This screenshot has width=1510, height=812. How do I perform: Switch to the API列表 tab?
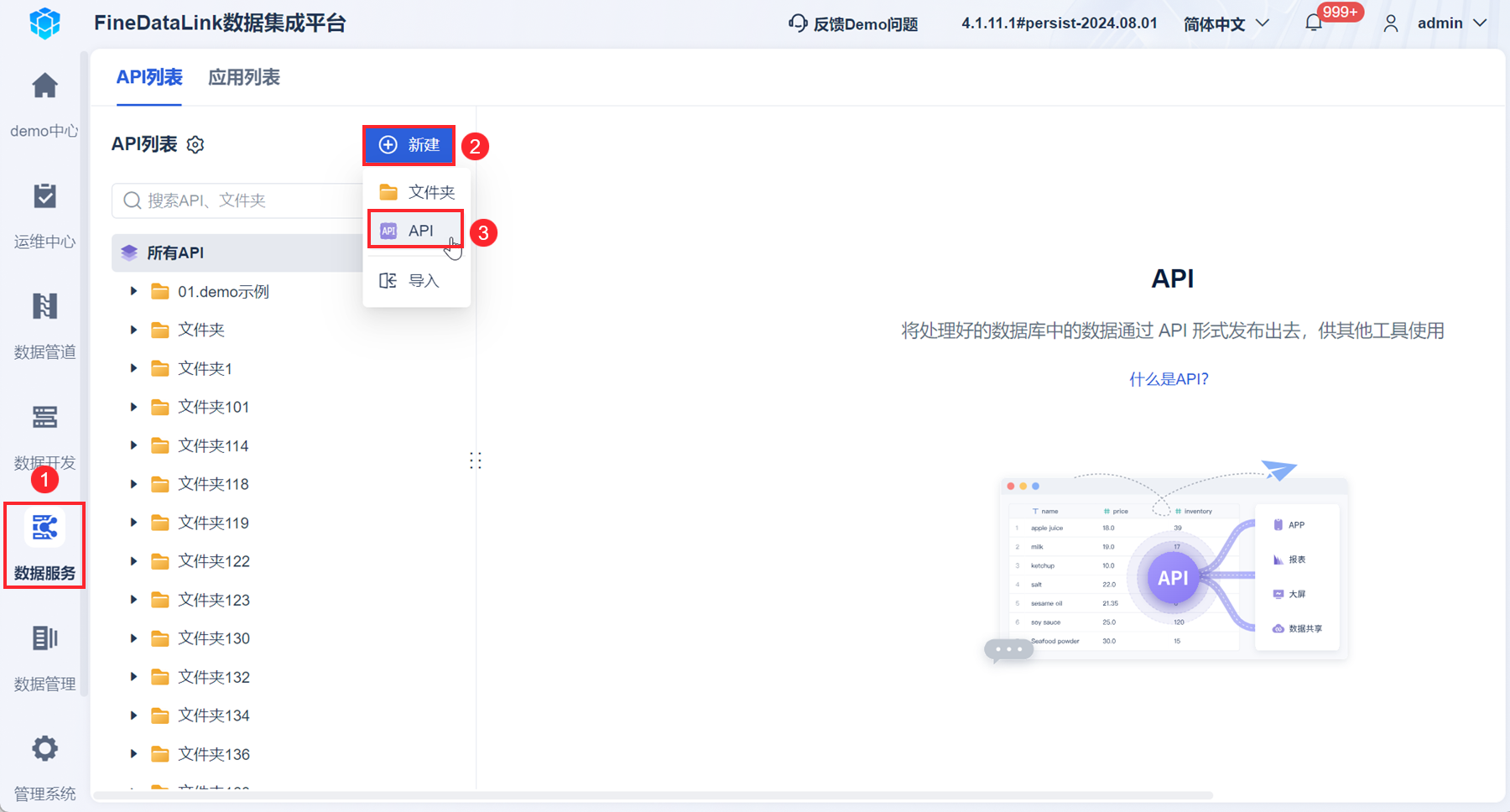(149, 77)
